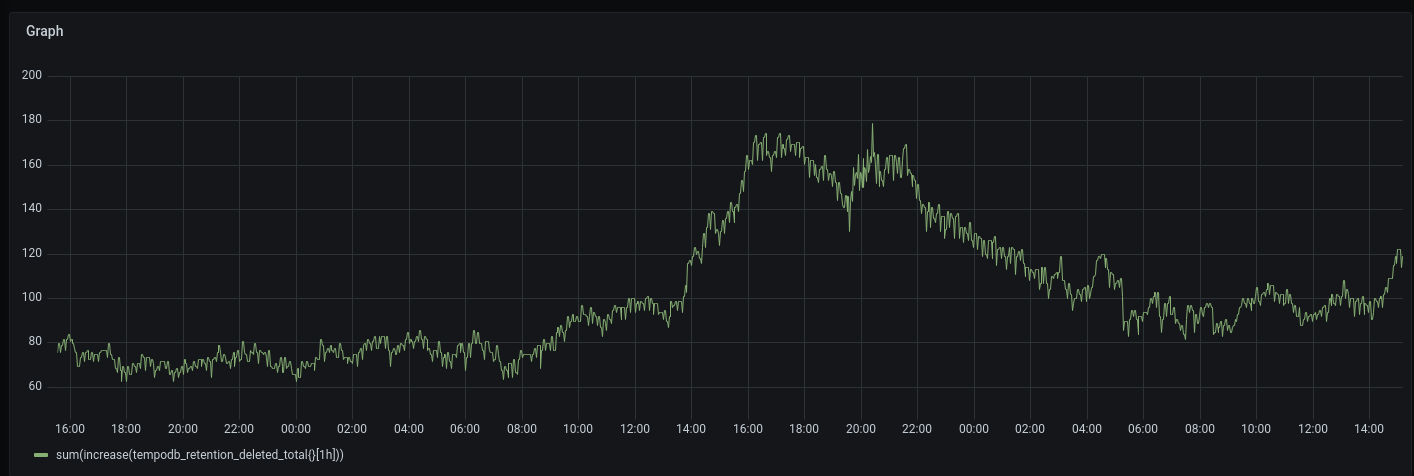Click the 200 y-axis label
Viewport: 1414px width, 476px height.
(x=31, y=76)
